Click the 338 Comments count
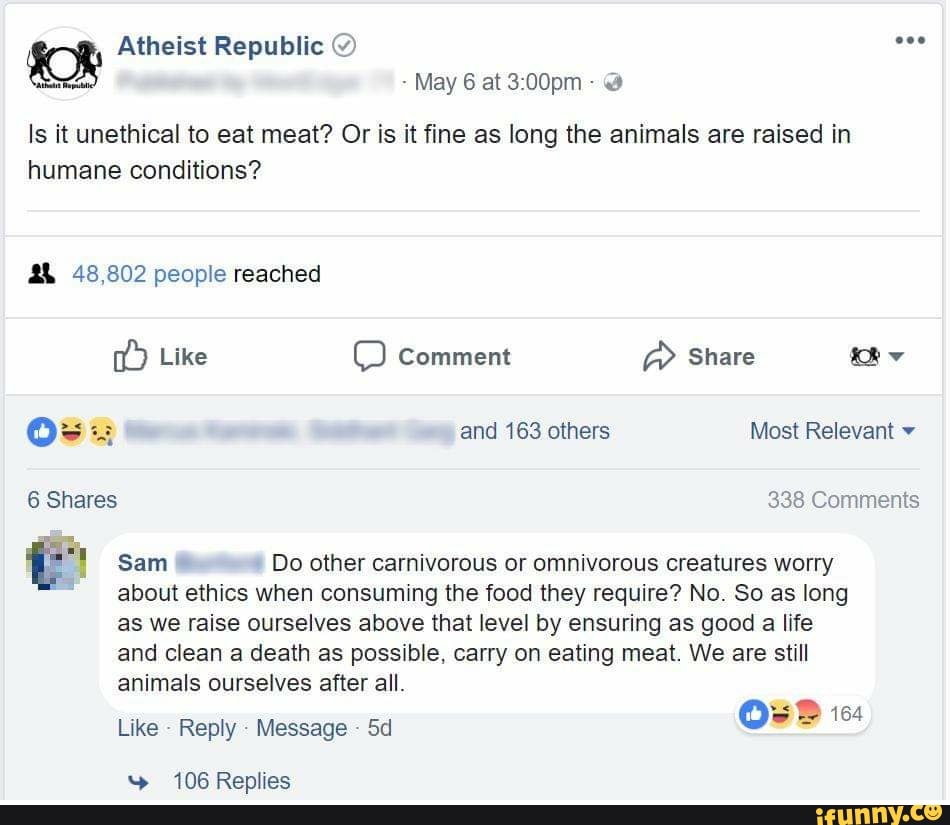Screen dimensions: 950x825 coord(843,500)
